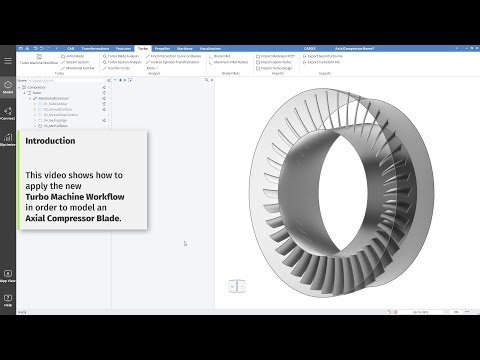Click the compressor 3D model in the viewport
This screenshot has width=480, height=360.
click(x=342, y=193)
